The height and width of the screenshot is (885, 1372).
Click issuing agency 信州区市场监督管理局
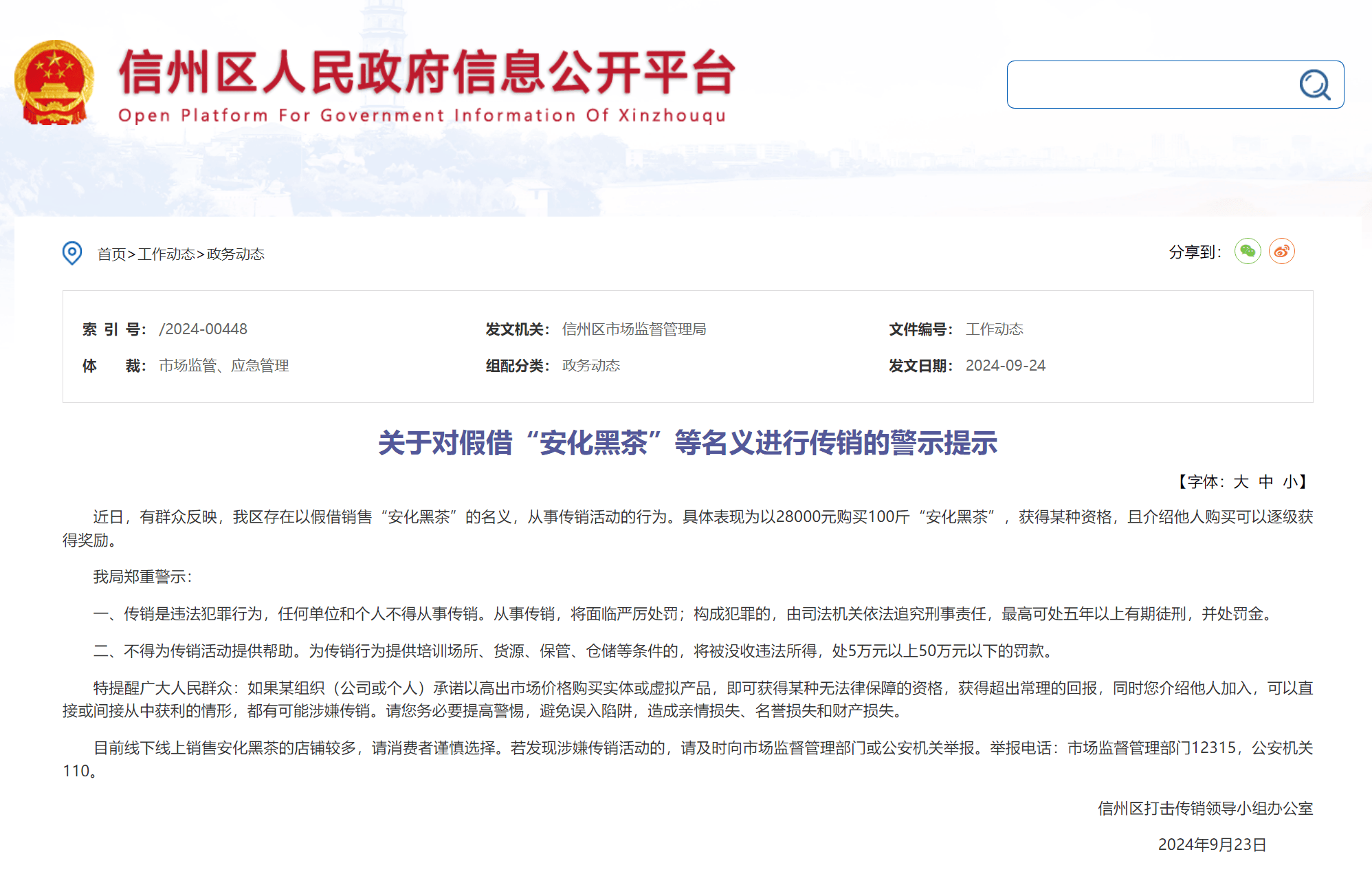[x=634, y=329]
